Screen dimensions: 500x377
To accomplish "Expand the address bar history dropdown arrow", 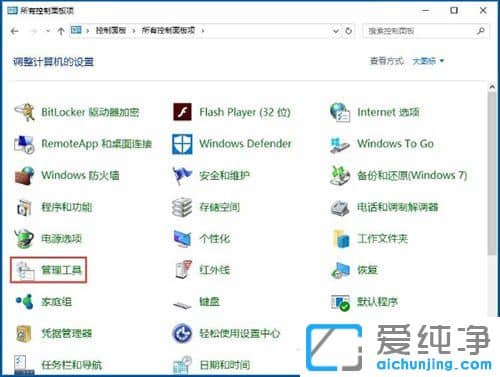I will tap(336, 31).
